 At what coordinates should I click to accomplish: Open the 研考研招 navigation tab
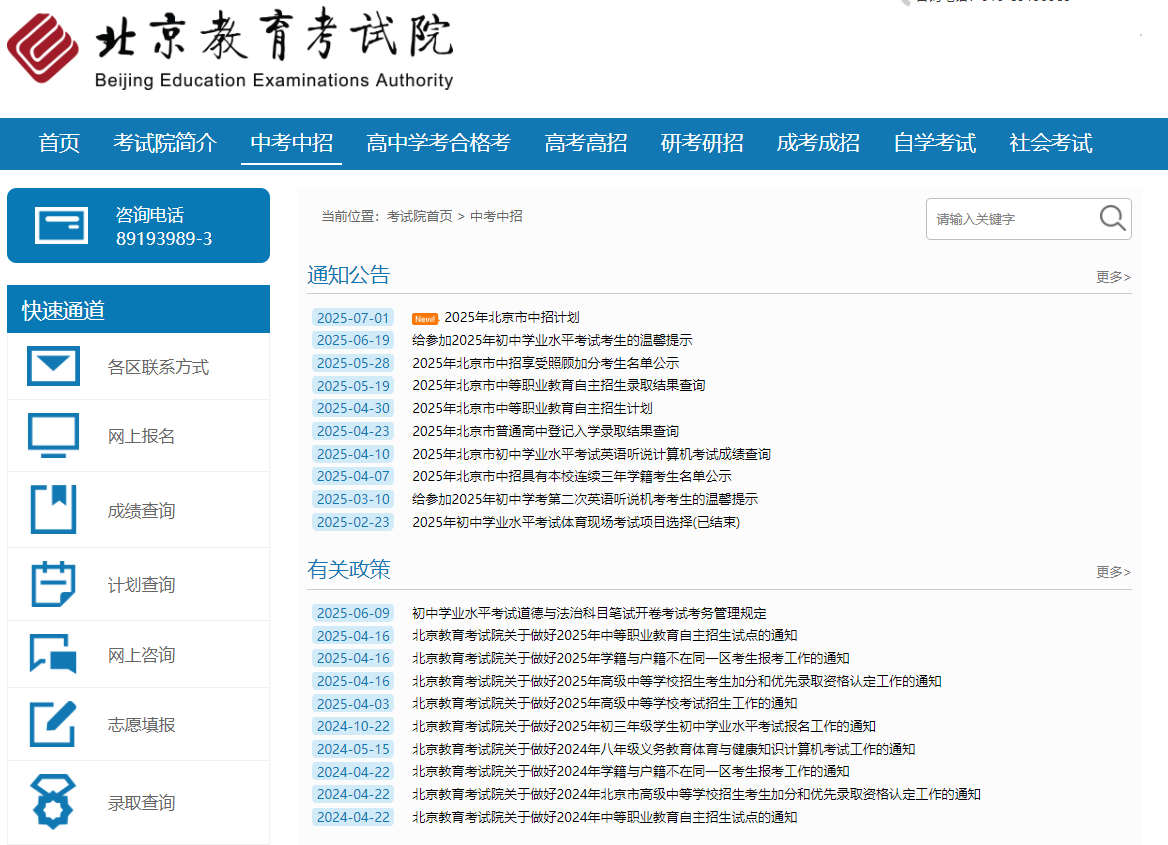702,143
